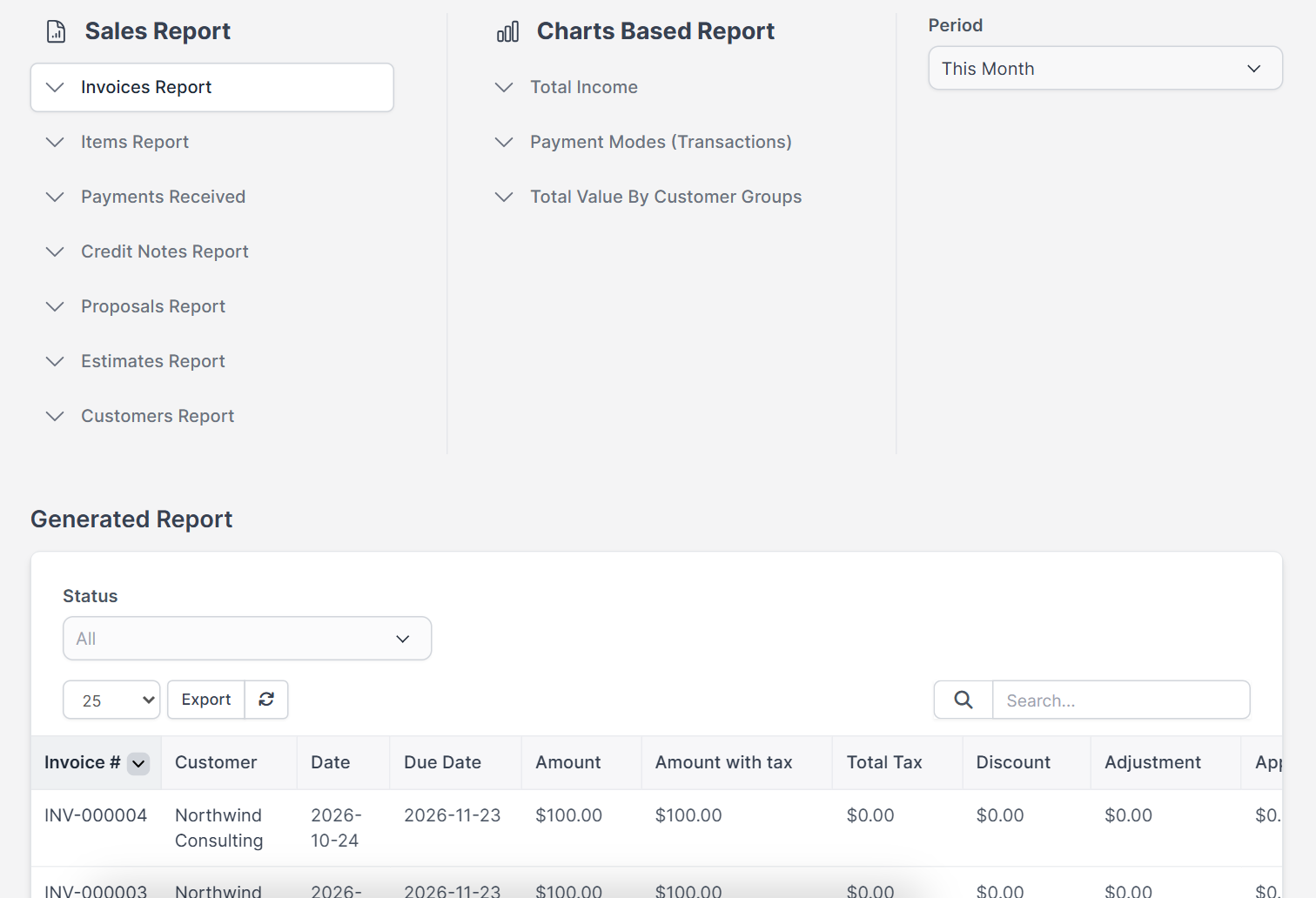Click due date 2026-11-23 in INV-000004 row
The width and height of the screenshot is (1316, 898).
[x=453, y=815]
